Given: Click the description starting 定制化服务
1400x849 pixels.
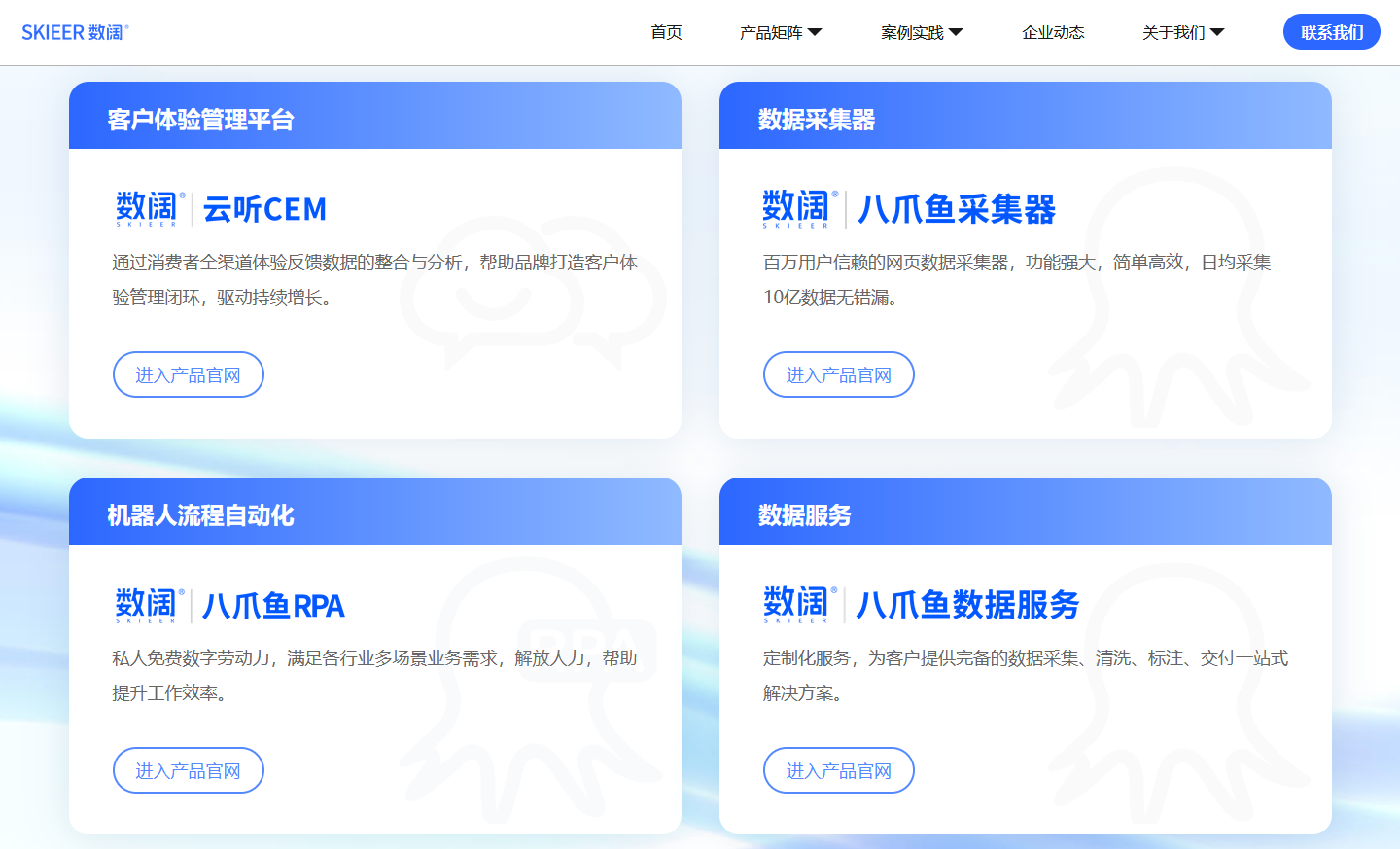Looking at the screenshot, I should [x=1026, y=676].
